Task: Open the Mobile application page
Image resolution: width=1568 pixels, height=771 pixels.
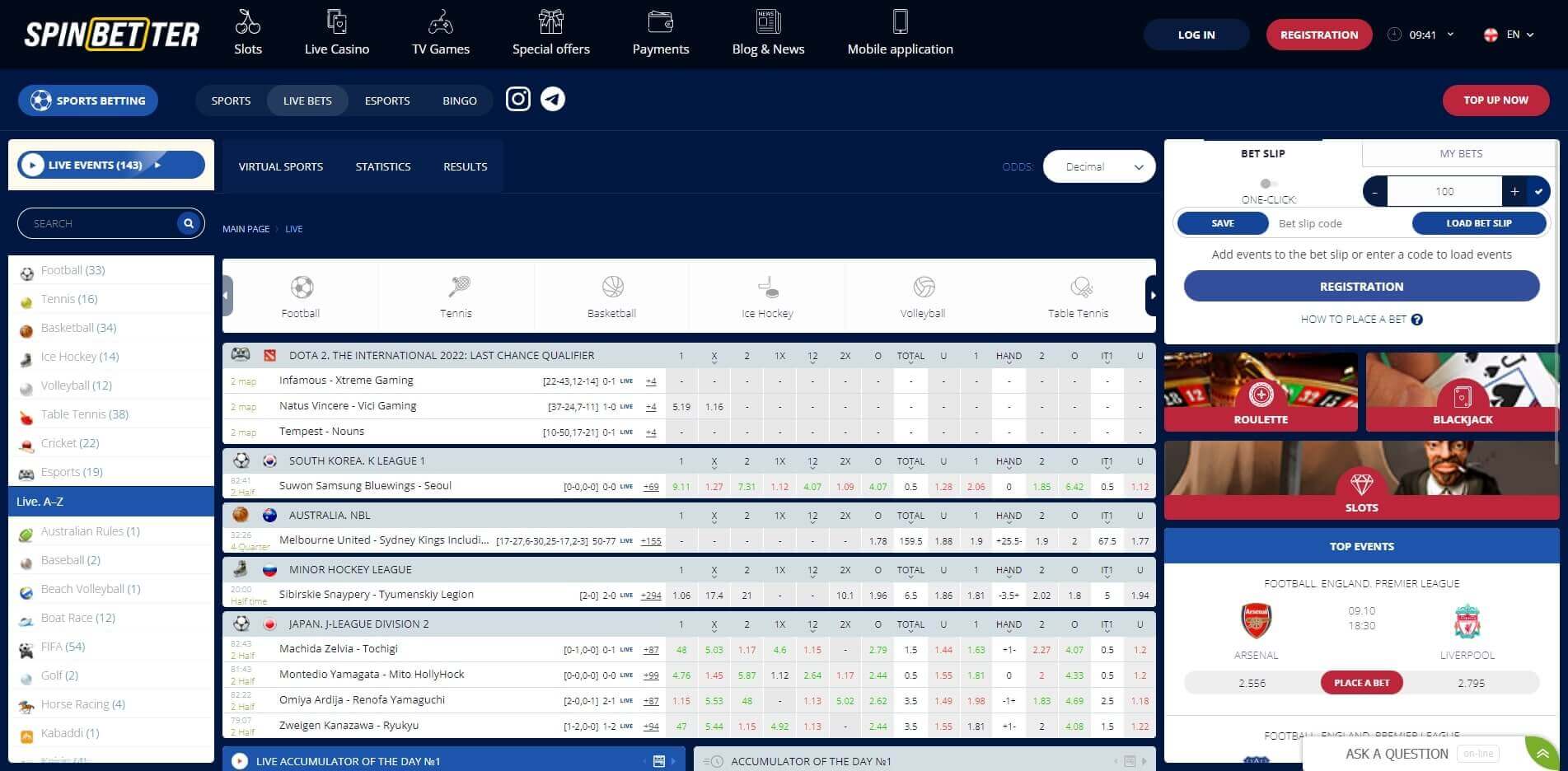Action: coord(900,33)
